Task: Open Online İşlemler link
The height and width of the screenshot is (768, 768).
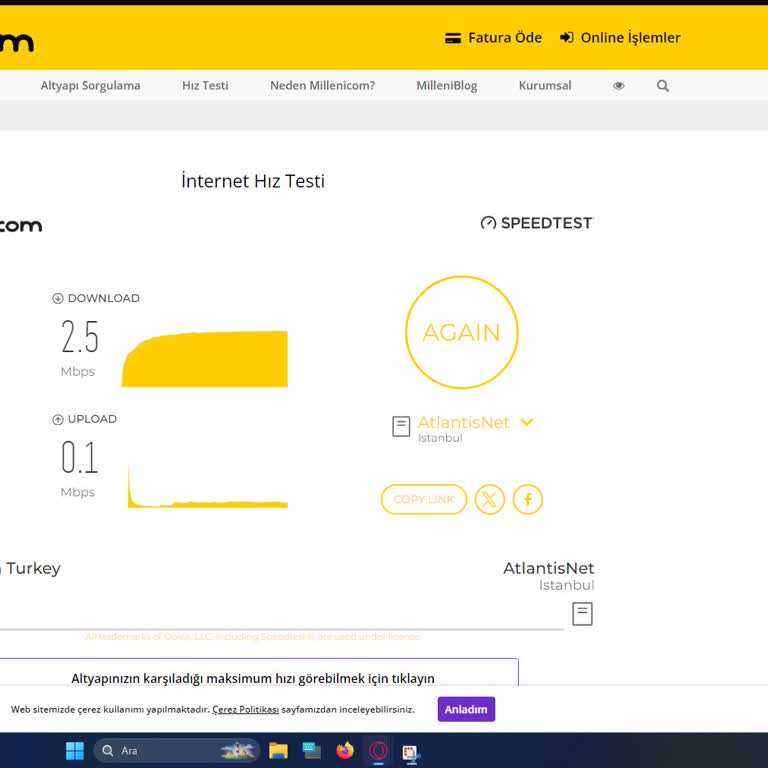Action: [620, 38]
